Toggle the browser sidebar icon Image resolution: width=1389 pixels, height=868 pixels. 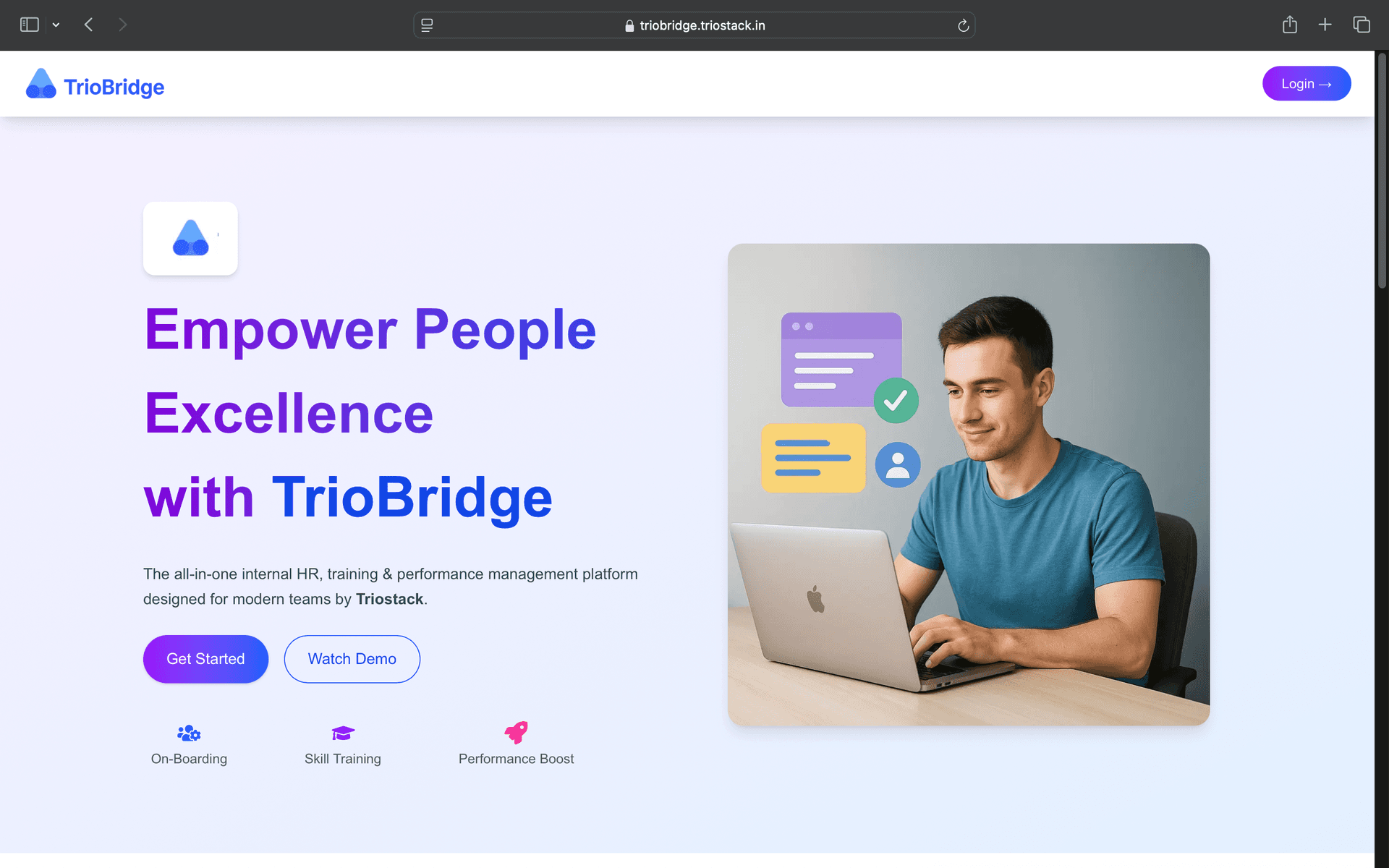29,25
